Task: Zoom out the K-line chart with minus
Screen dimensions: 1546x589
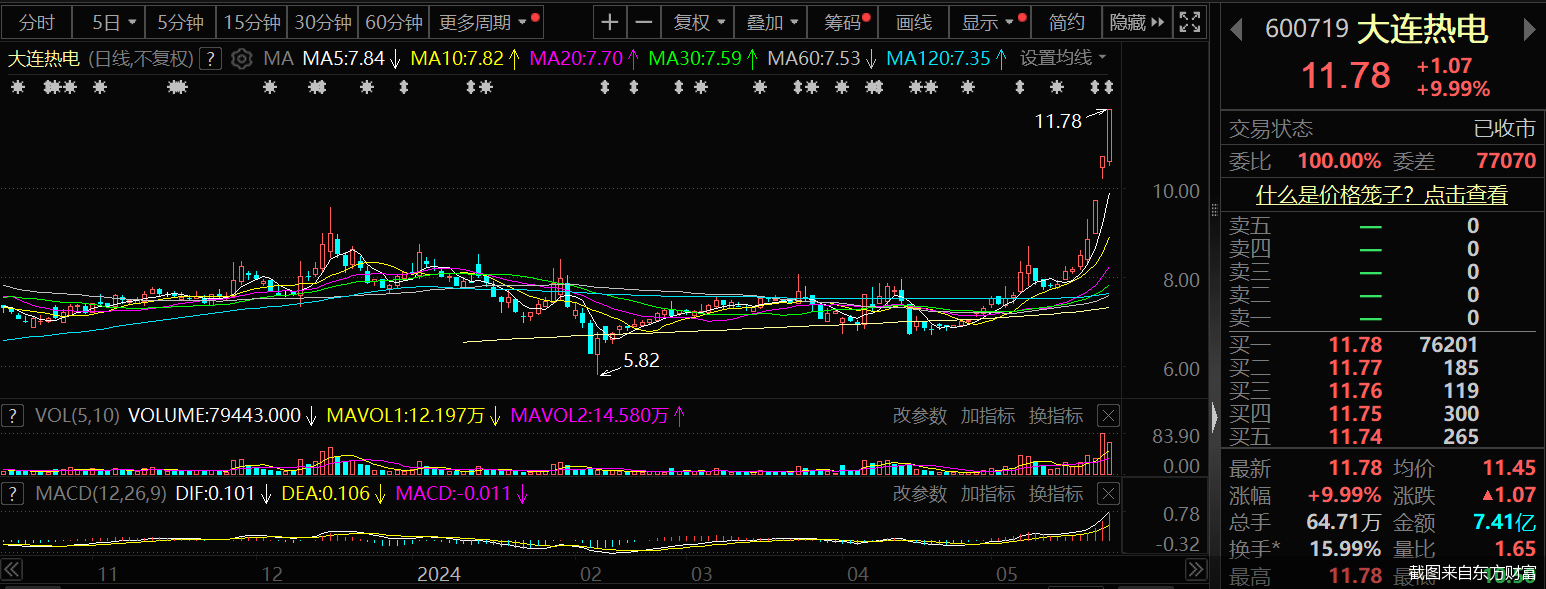Action: [644, 22]
